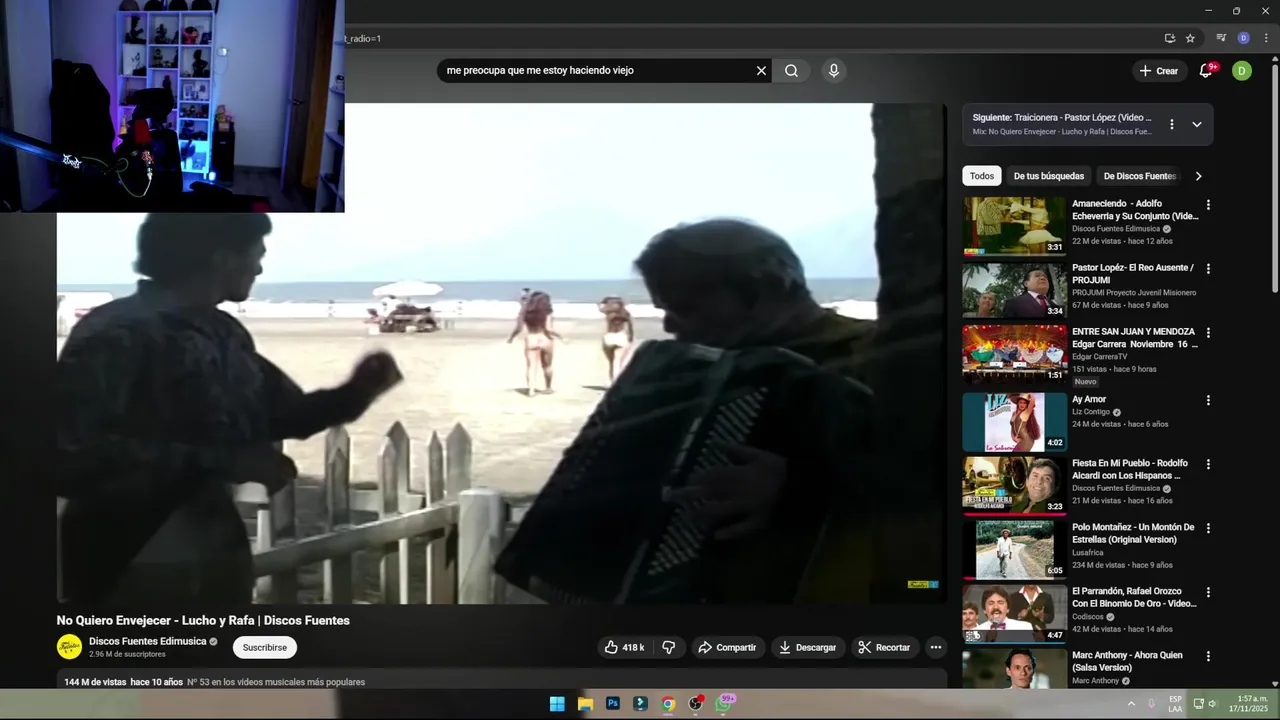Open Edgar CarreraTV channel name
This screenshot has height=720, width=1280.
pos(1099,357)
